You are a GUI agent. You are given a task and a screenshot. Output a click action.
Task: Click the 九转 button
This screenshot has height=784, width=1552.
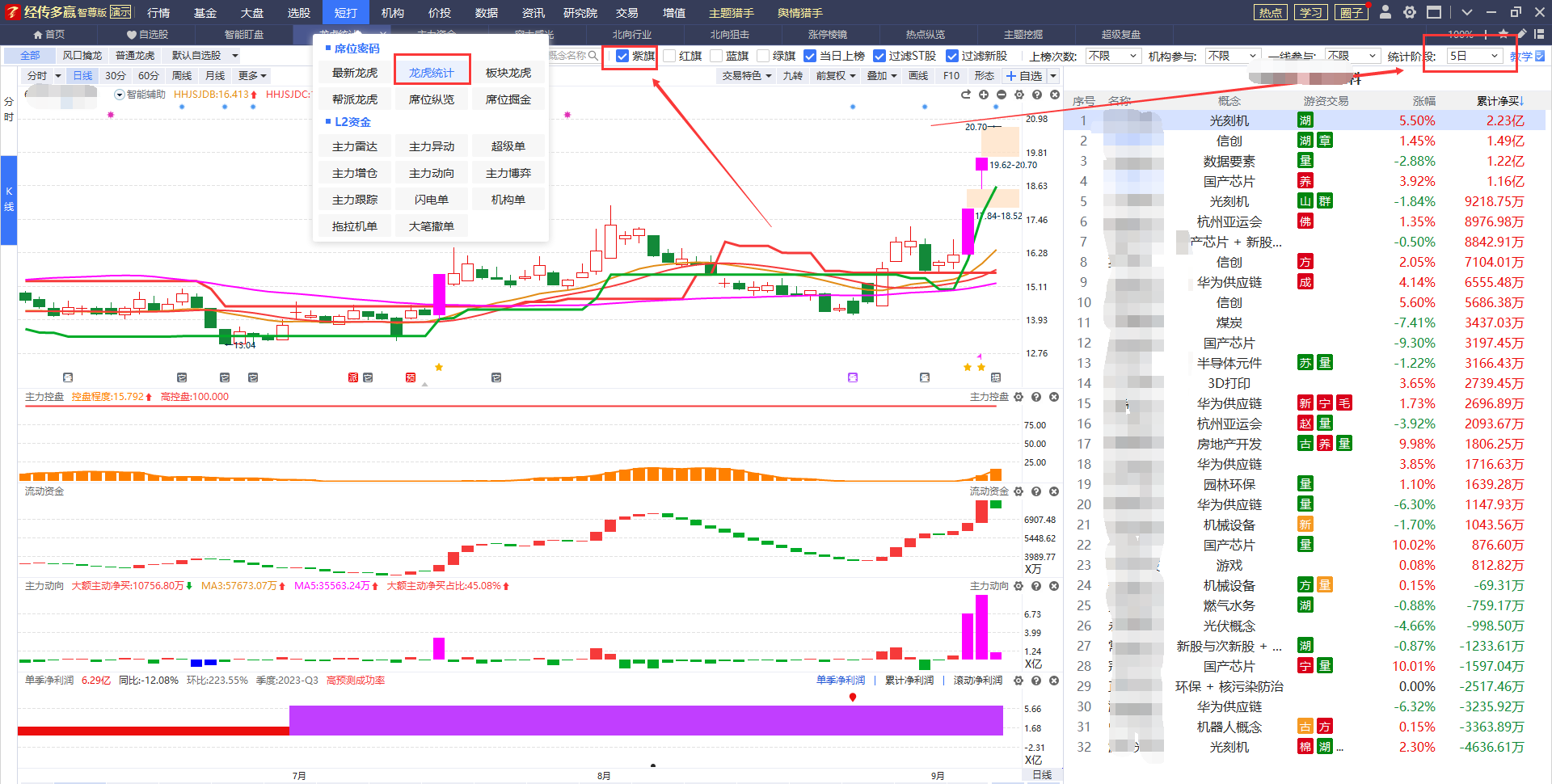click(792, 76)
